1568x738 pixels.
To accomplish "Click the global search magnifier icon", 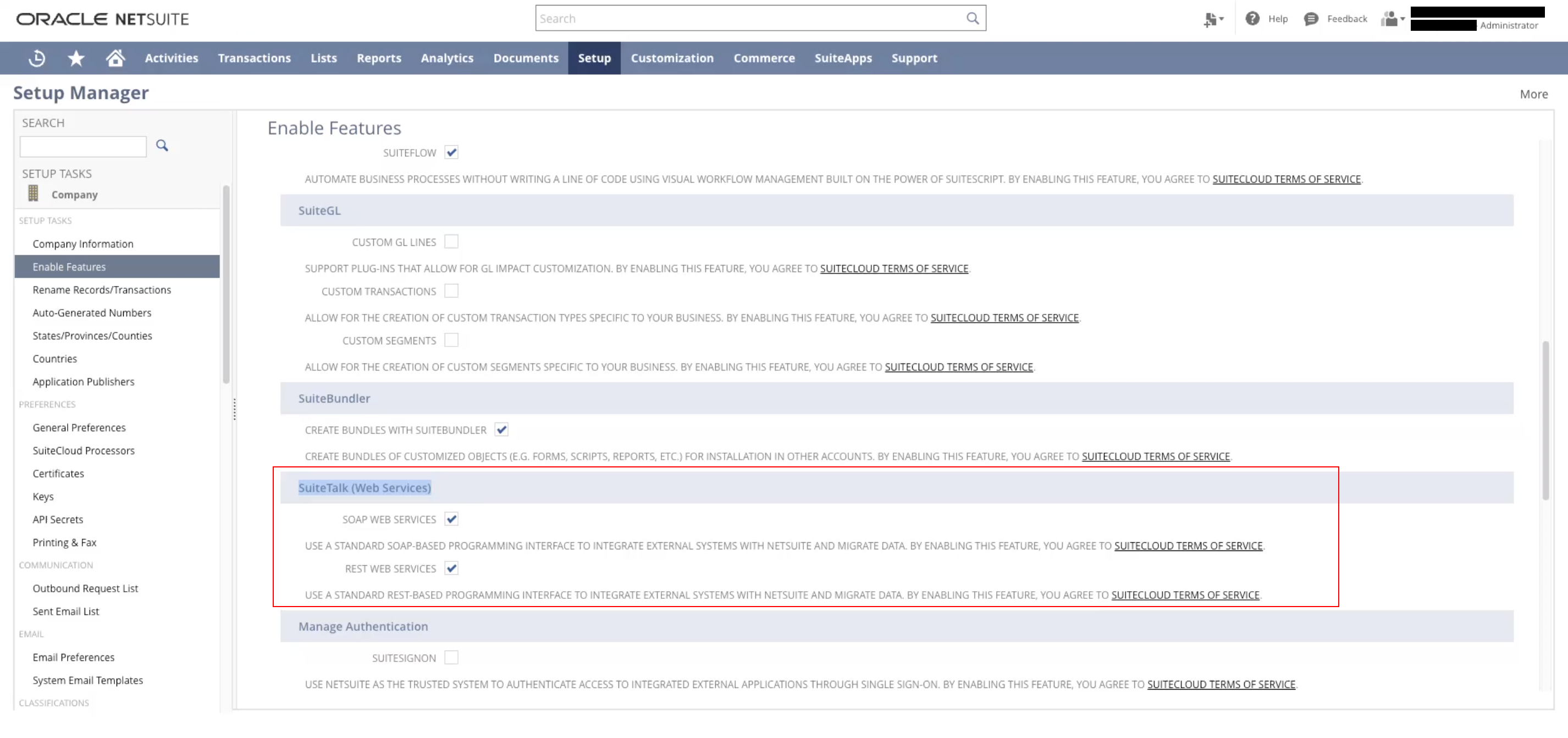I will tap(972, 18).
